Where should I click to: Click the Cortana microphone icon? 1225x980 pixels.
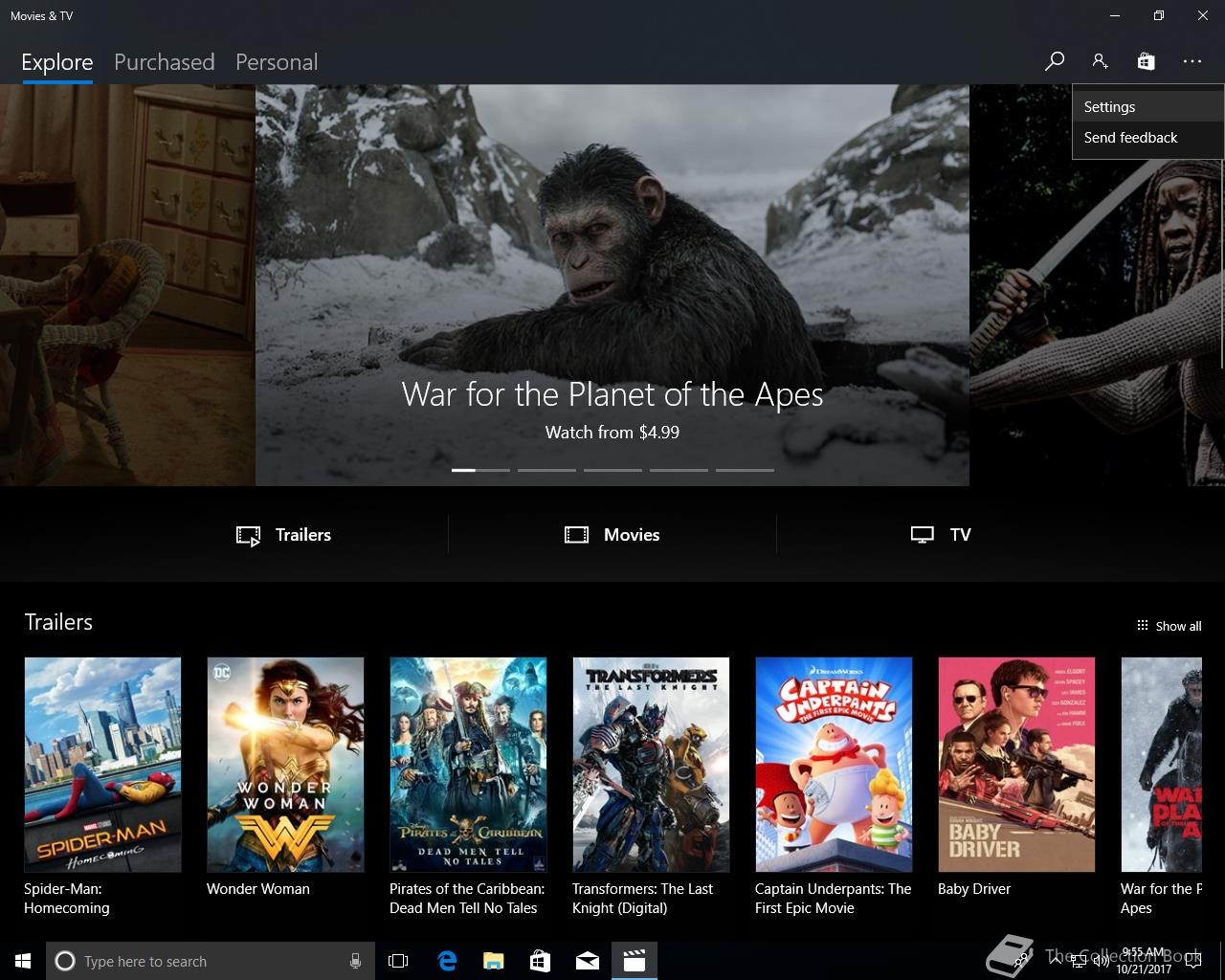click(355, 961)
